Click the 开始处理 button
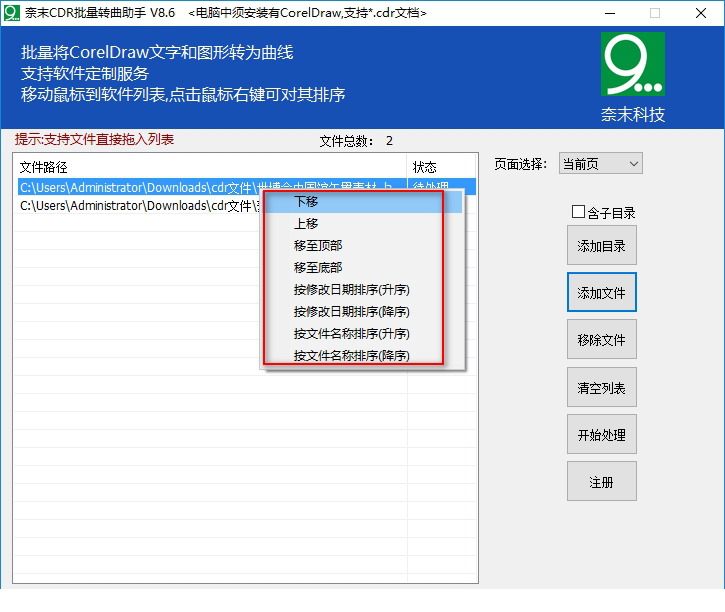This screenshot has height=612, width=725. coord(602,435)
